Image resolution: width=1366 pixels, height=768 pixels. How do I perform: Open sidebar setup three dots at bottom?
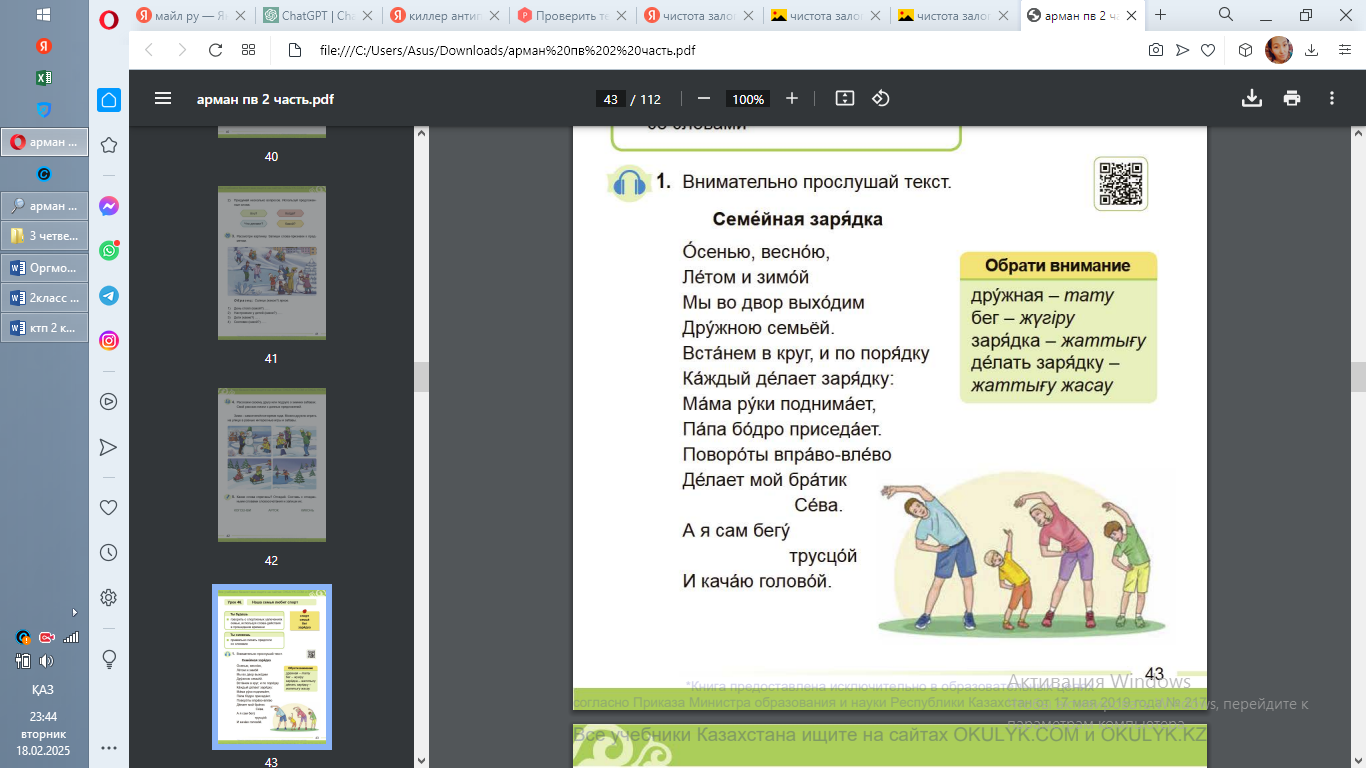109,747
